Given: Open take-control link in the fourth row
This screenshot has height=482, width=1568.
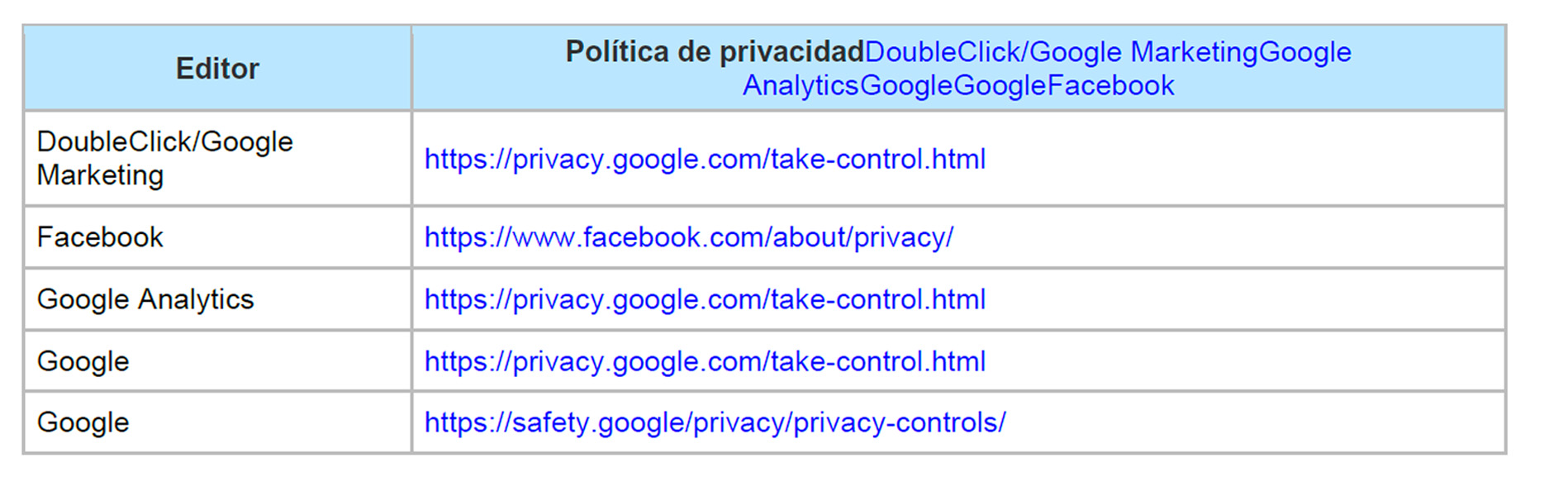Looking at the screenshot, I should [x=705, y=361].
